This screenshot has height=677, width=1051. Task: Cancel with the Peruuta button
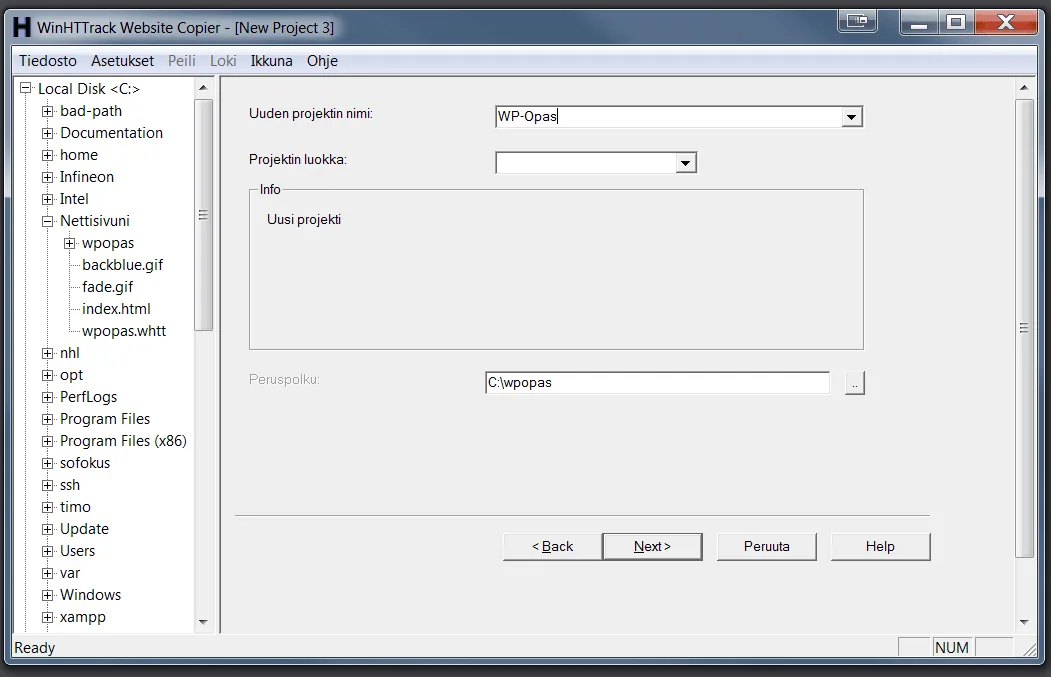point(767,547)
